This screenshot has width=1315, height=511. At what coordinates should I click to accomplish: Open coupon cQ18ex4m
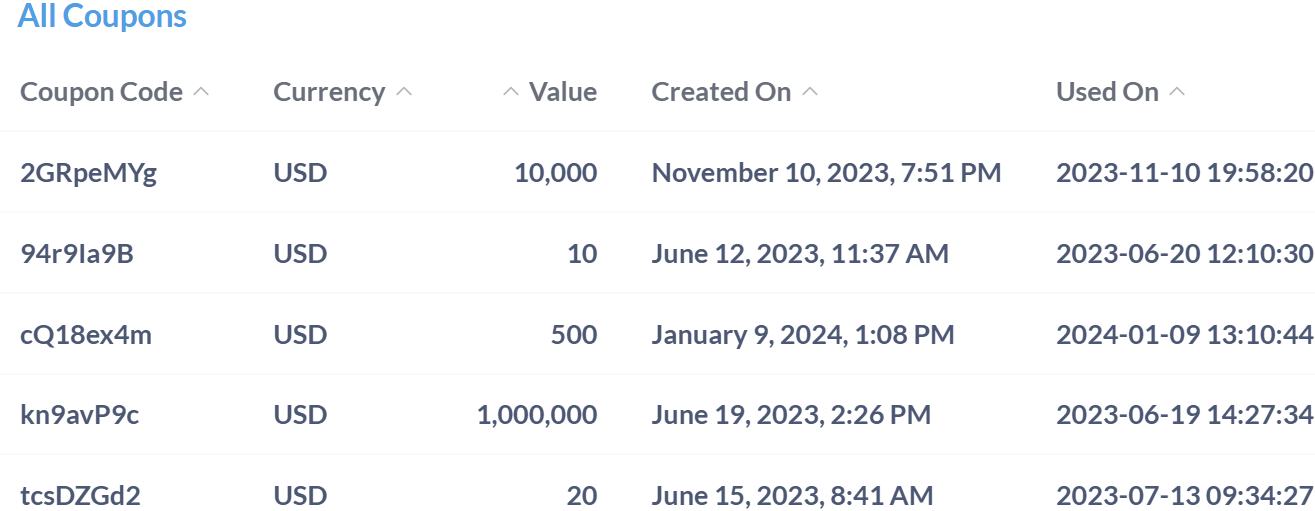tap(86, 334)
